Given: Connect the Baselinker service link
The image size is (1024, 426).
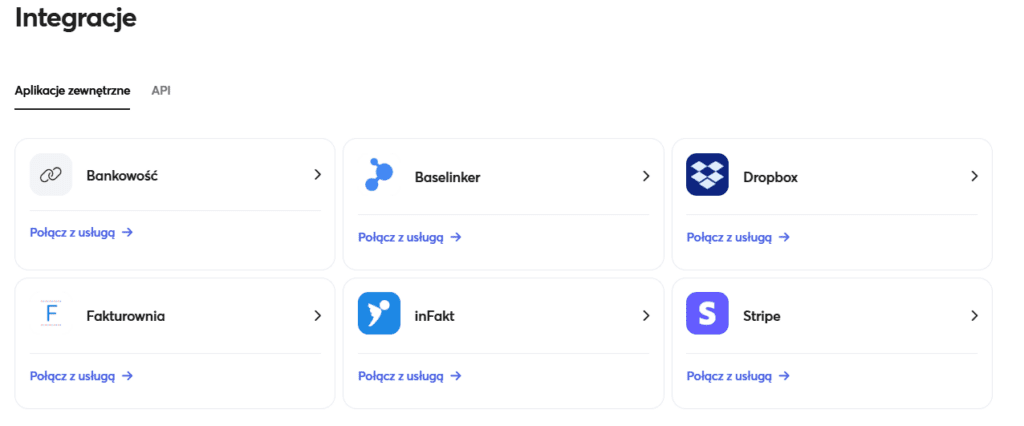Looking at the screenshot, I should [x=409, y=237].
